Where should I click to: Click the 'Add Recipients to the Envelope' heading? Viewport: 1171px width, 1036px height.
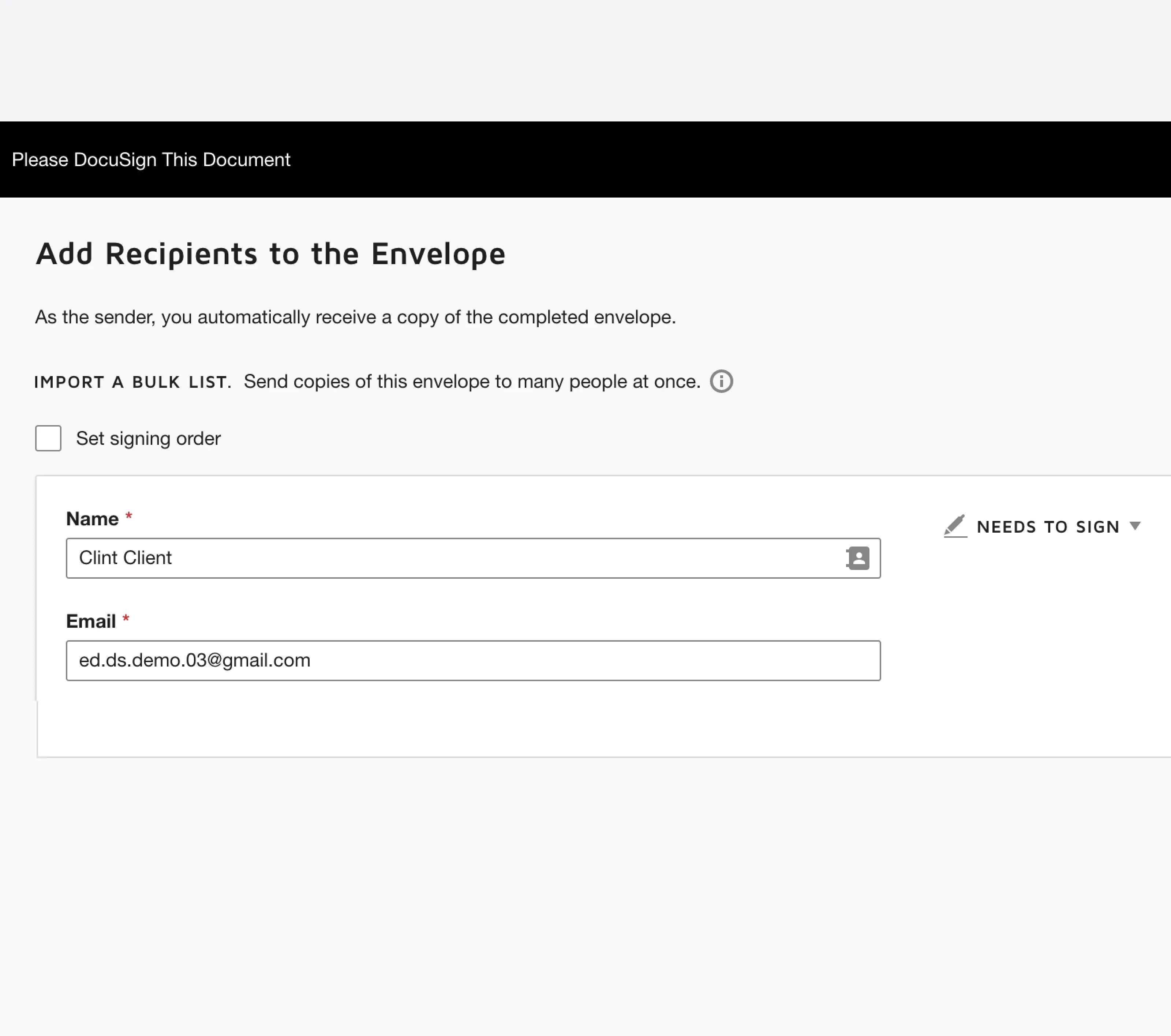270,254
